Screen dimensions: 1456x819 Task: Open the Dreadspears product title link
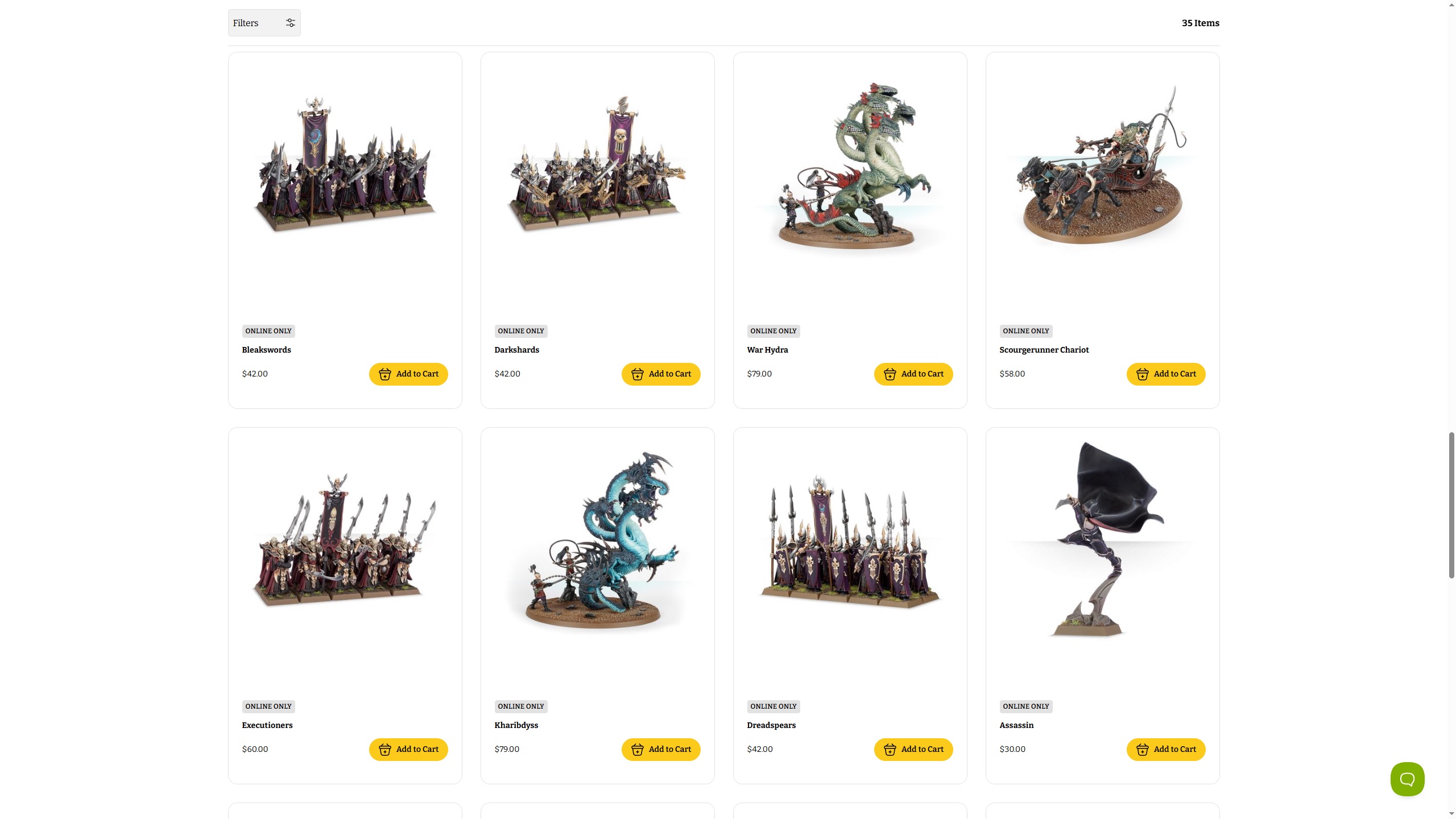point(771,725)
